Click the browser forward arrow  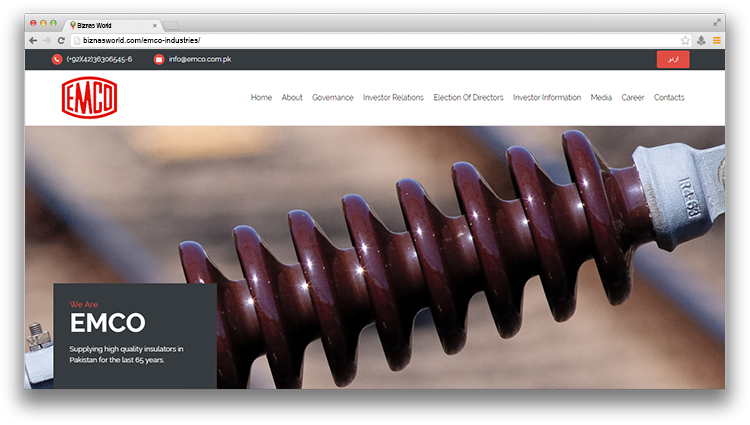click(47, 40)
